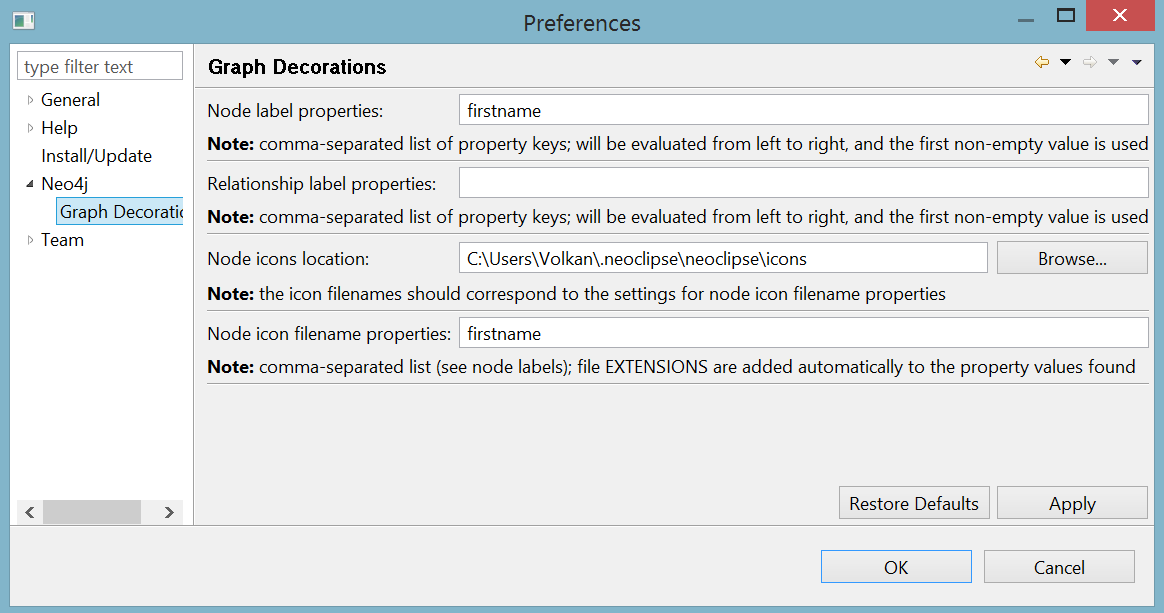Browse for the node icons location
1164x613 pixels.
1071,257
